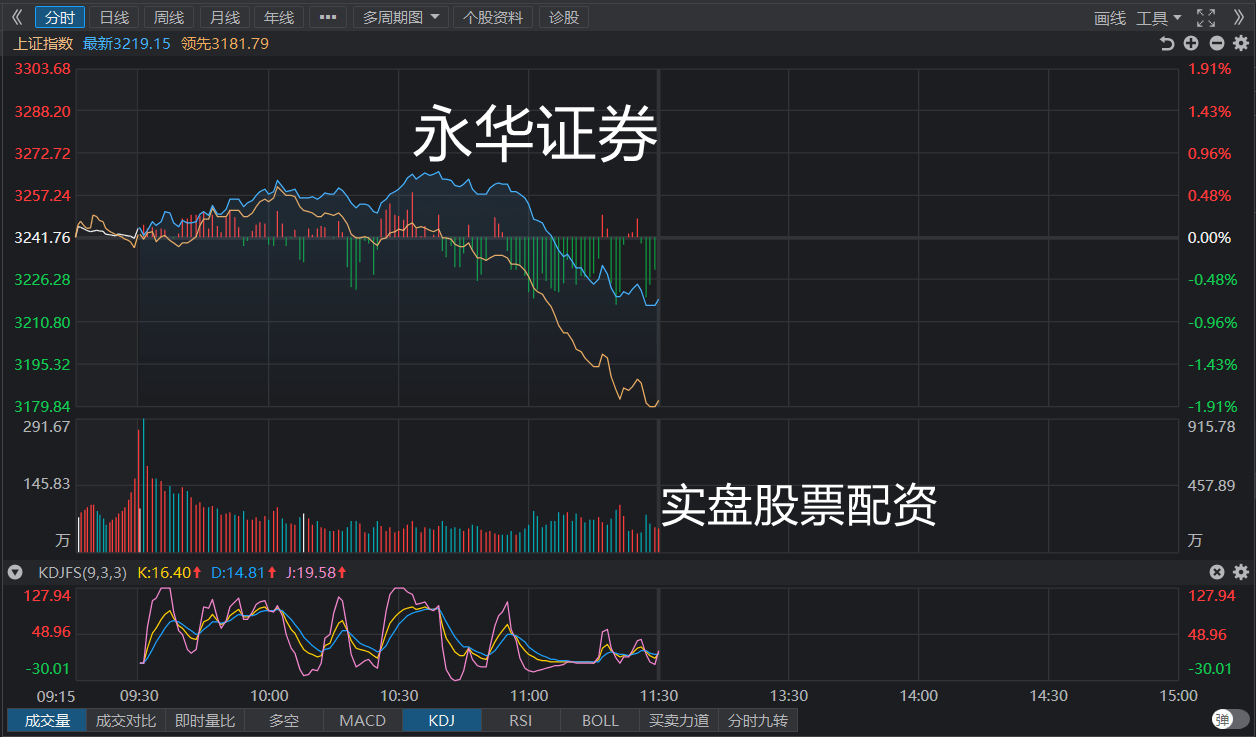Select 成交量 indicator tab
The width and height of the screenshot is (1256, 737).
click(x=47, y=720)
